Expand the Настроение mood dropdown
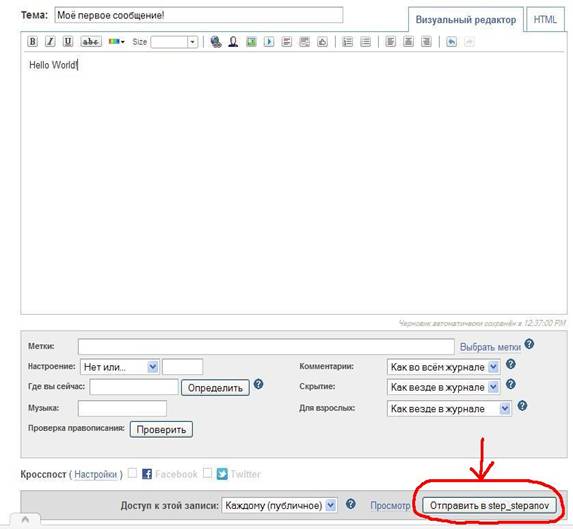This screenshot has height=529, width=573. [119, 367]
